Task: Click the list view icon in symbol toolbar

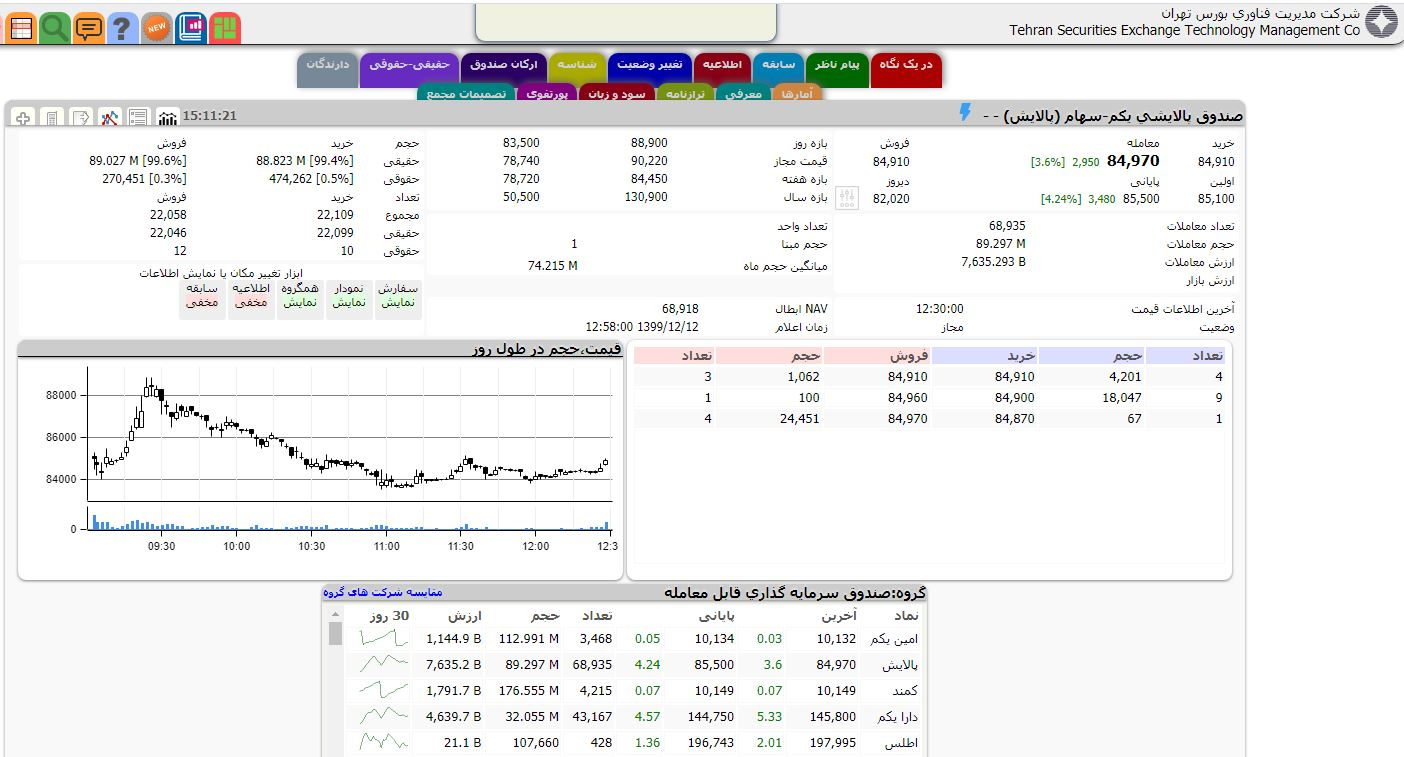Action: [x=139, y=118]
